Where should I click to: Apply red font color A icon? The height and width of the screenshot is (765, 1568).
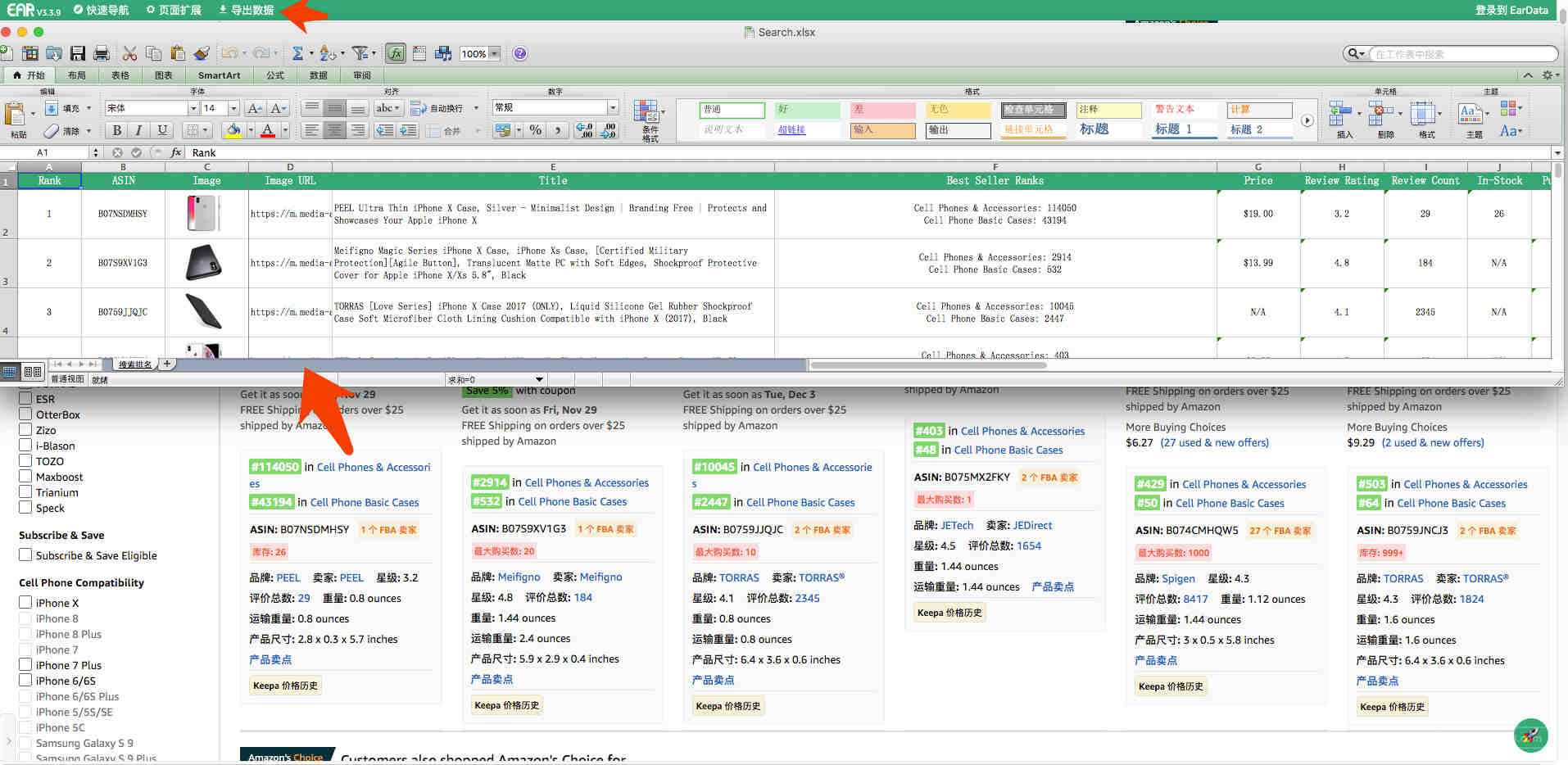[x=268, y=130]
